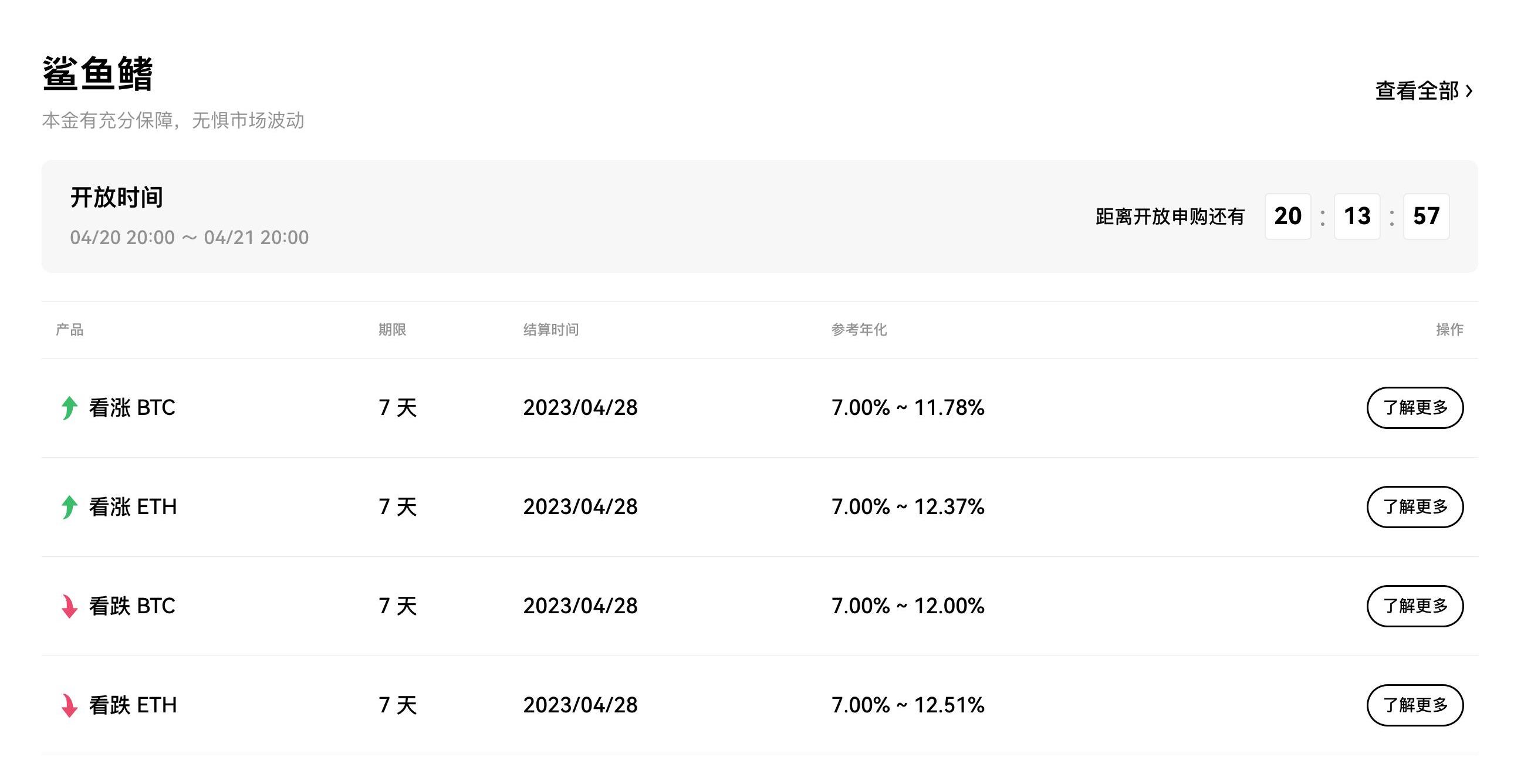The image size is (1514, 784).
Task: Click the red down arrow beside 看跌 BTC
Action: (69, 606)
